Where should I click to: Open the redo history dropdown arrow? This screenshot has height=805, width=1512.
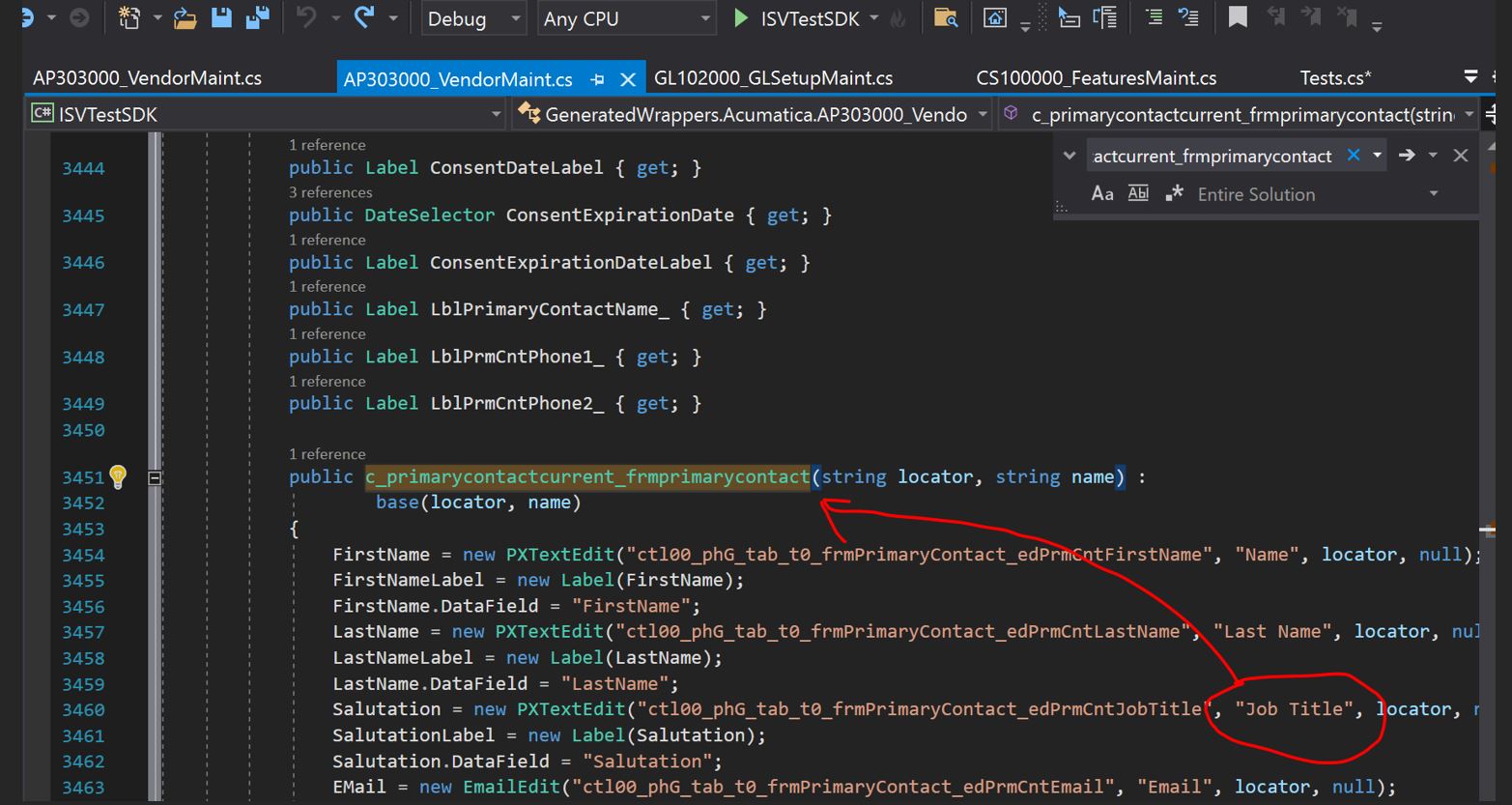pos(393,18)
